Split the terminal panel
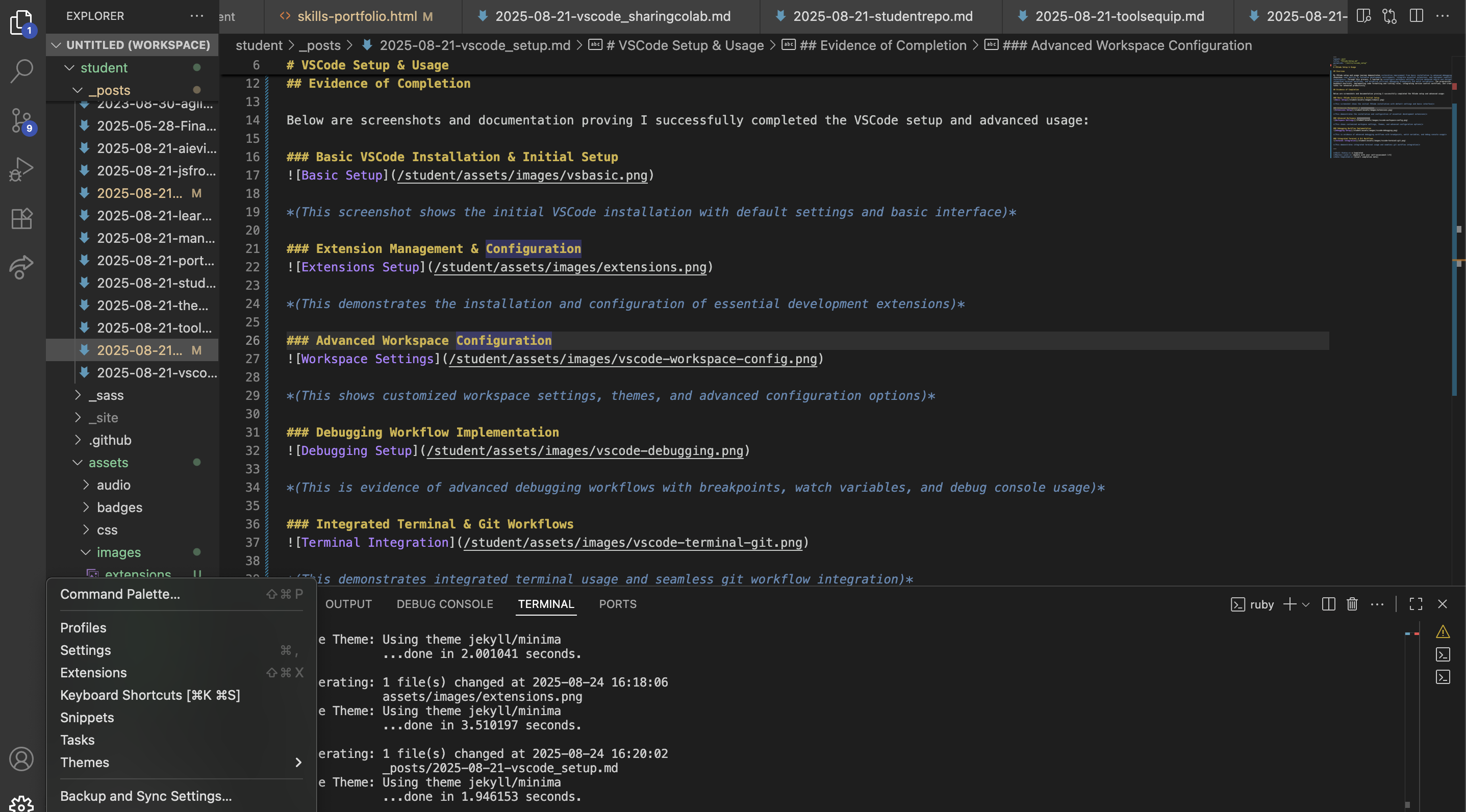 [1329, 604]
